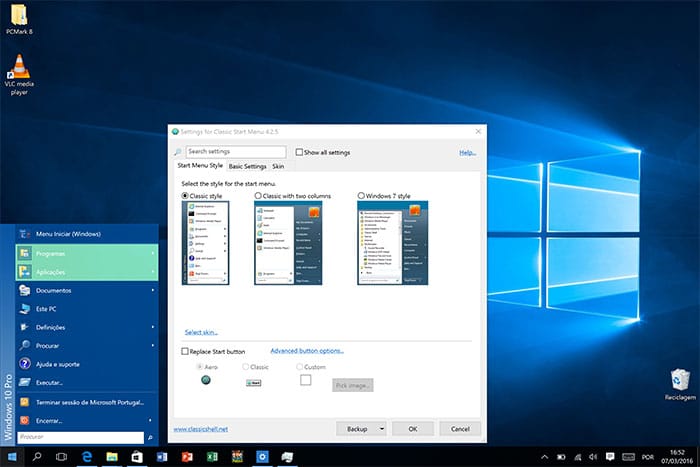Open the Help link

[x=467, y=153]
